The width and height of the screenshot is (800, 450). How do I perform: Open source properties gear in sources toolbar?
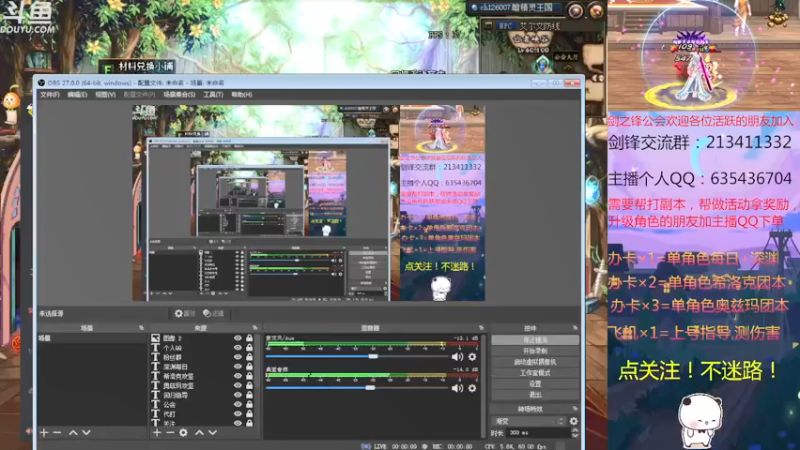(x=183, y=433)
